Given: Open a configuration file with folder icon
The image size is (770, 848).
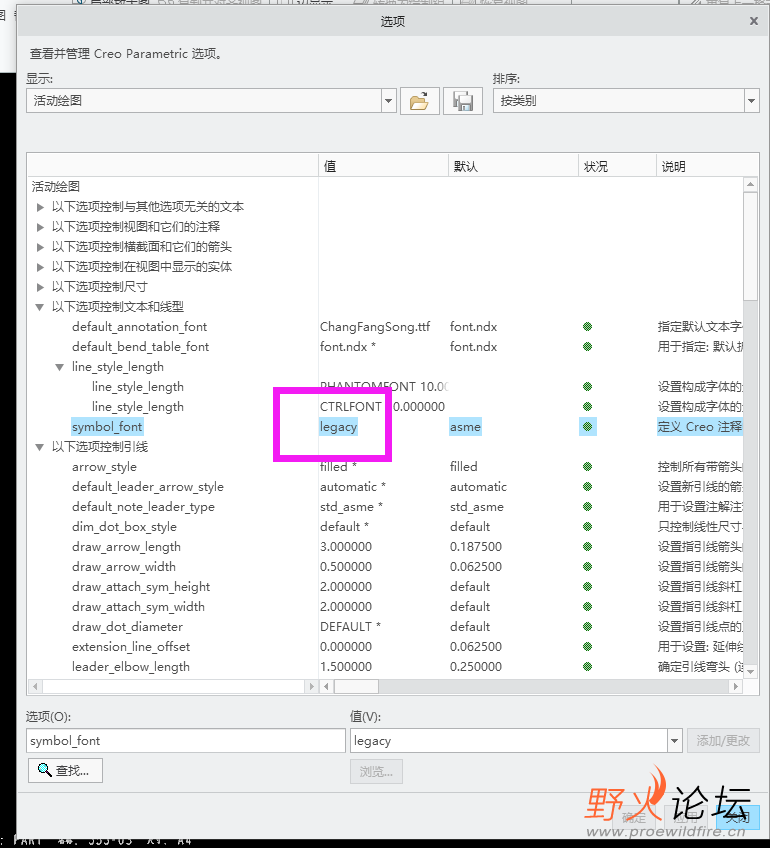Looking at the screenshot, I should (x=419, y=101).
